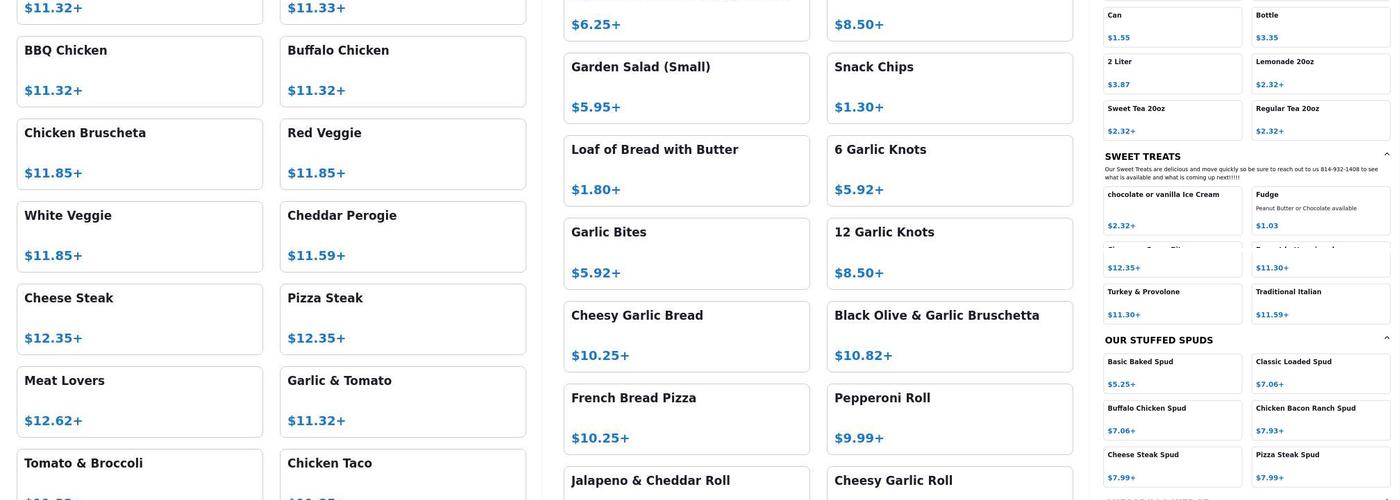Open Chicken Bacon Ranch Spud

point(1320,420)
